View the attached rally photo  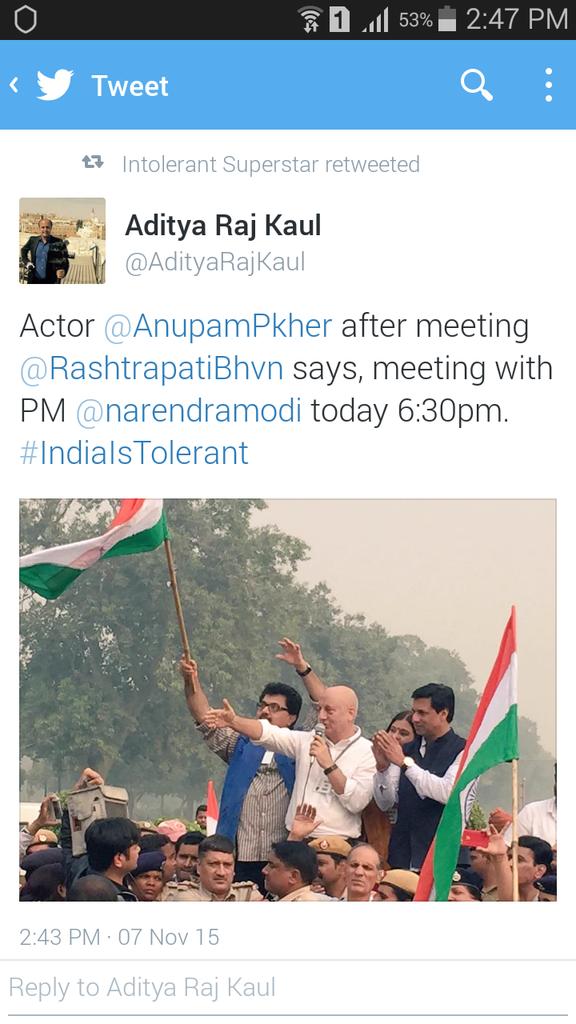[288, 700]
